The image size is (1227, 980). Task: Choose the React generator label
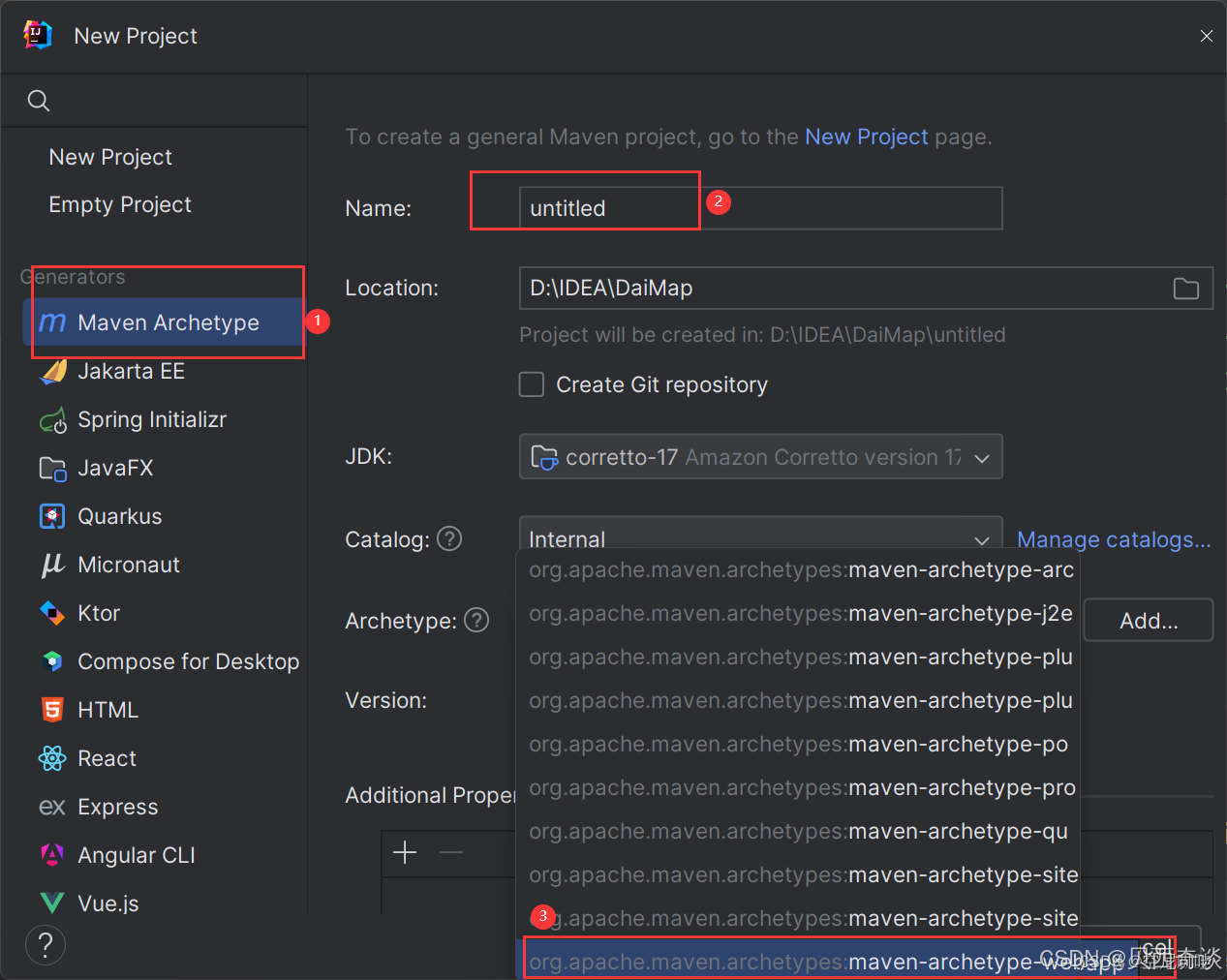pyautogui.click(x=107, y=758)
